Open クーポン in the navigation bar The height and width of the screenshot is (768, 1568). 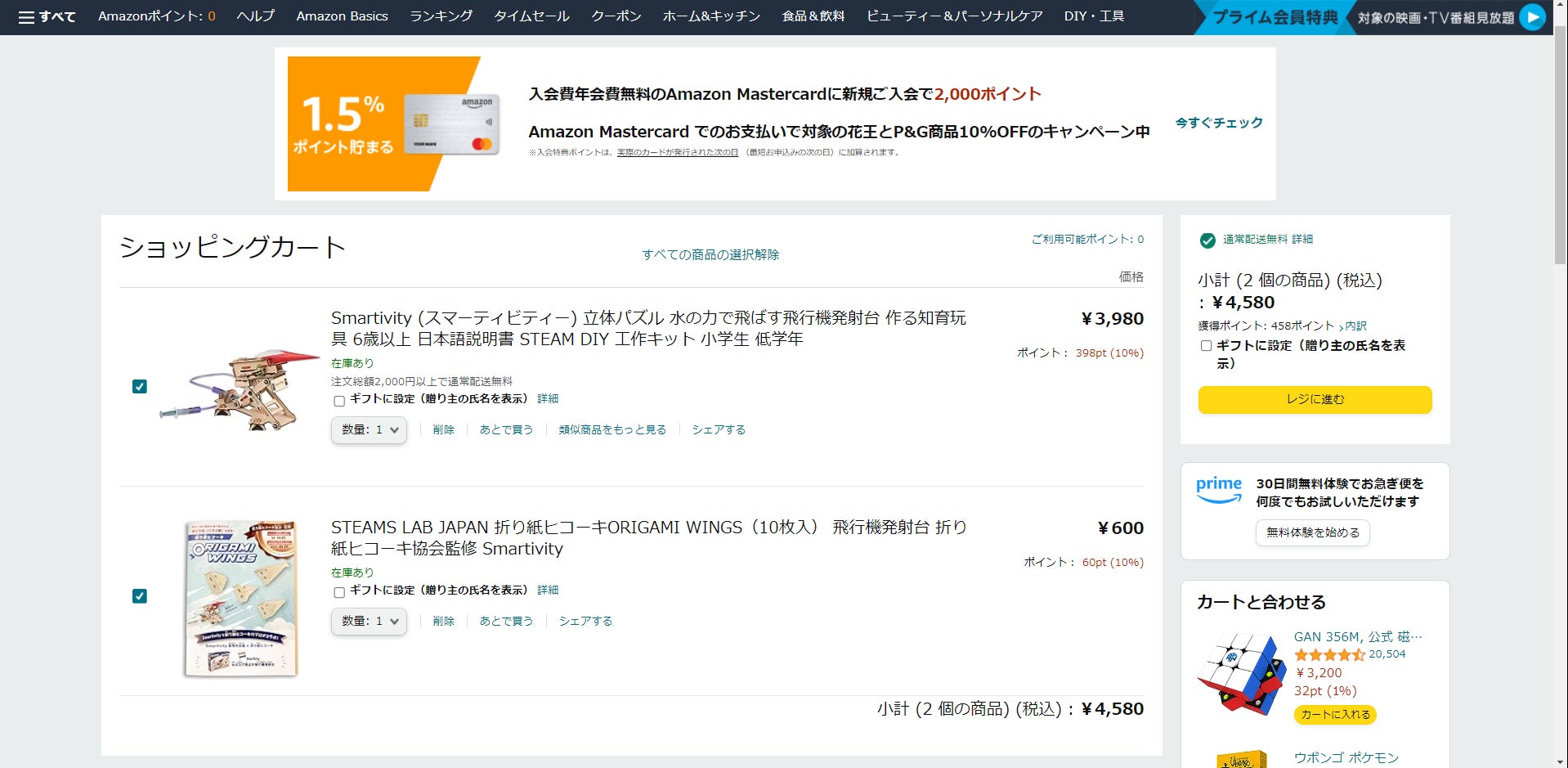click(616, 16)
